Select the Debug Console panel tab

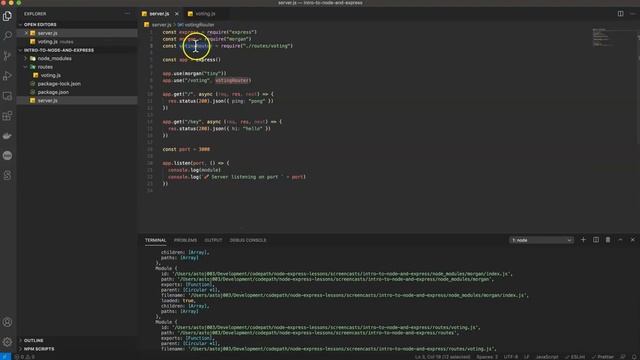click(x=248, y=240)
